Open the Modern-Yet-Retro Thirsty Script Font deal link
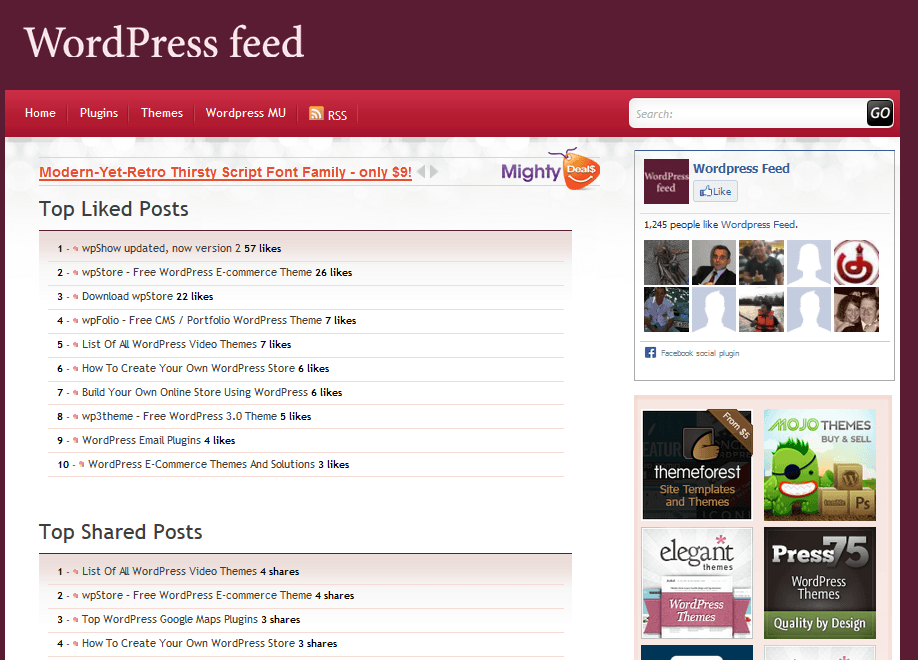The image size is (918, 660). (x=225, y=172)
